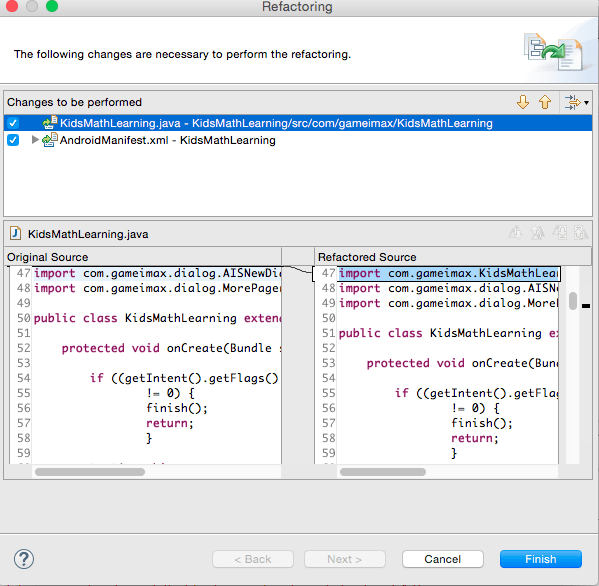Select next change down arrow icon
Screen dimensions: 599x586
click(523, 102)
